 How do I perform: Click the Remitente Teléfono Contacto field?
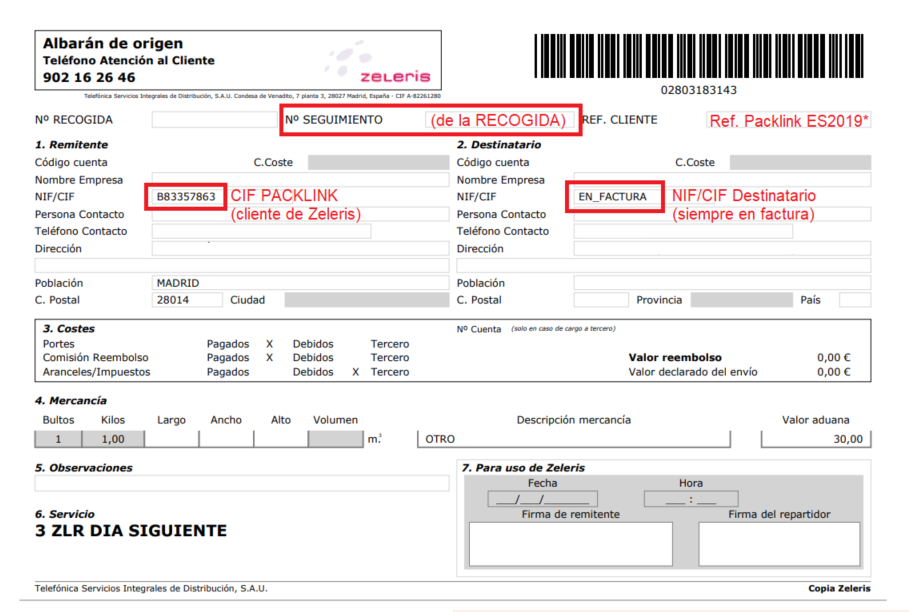(x=261, y=231)
